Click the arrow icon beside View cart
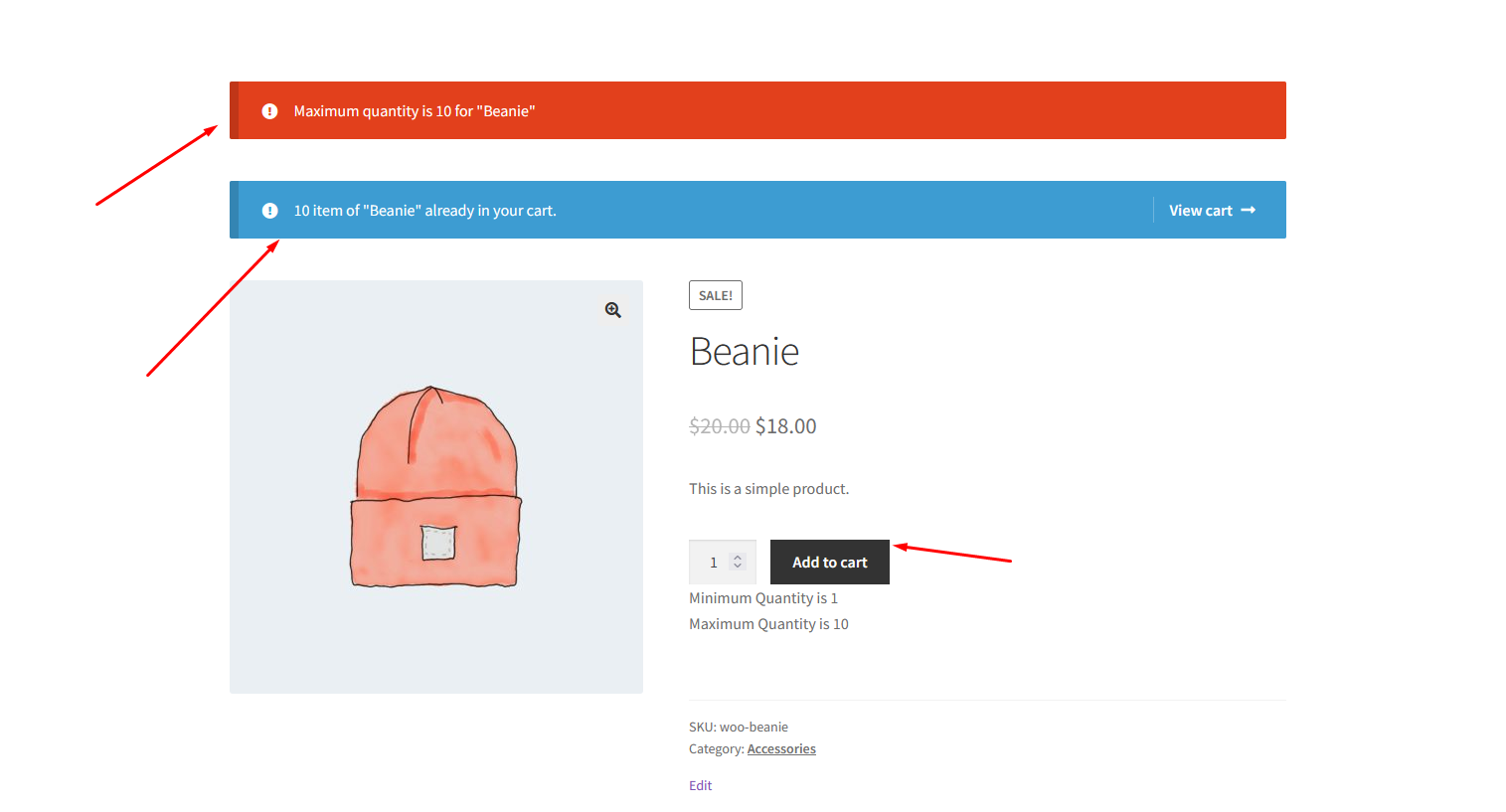 (x=1249, y=210)
